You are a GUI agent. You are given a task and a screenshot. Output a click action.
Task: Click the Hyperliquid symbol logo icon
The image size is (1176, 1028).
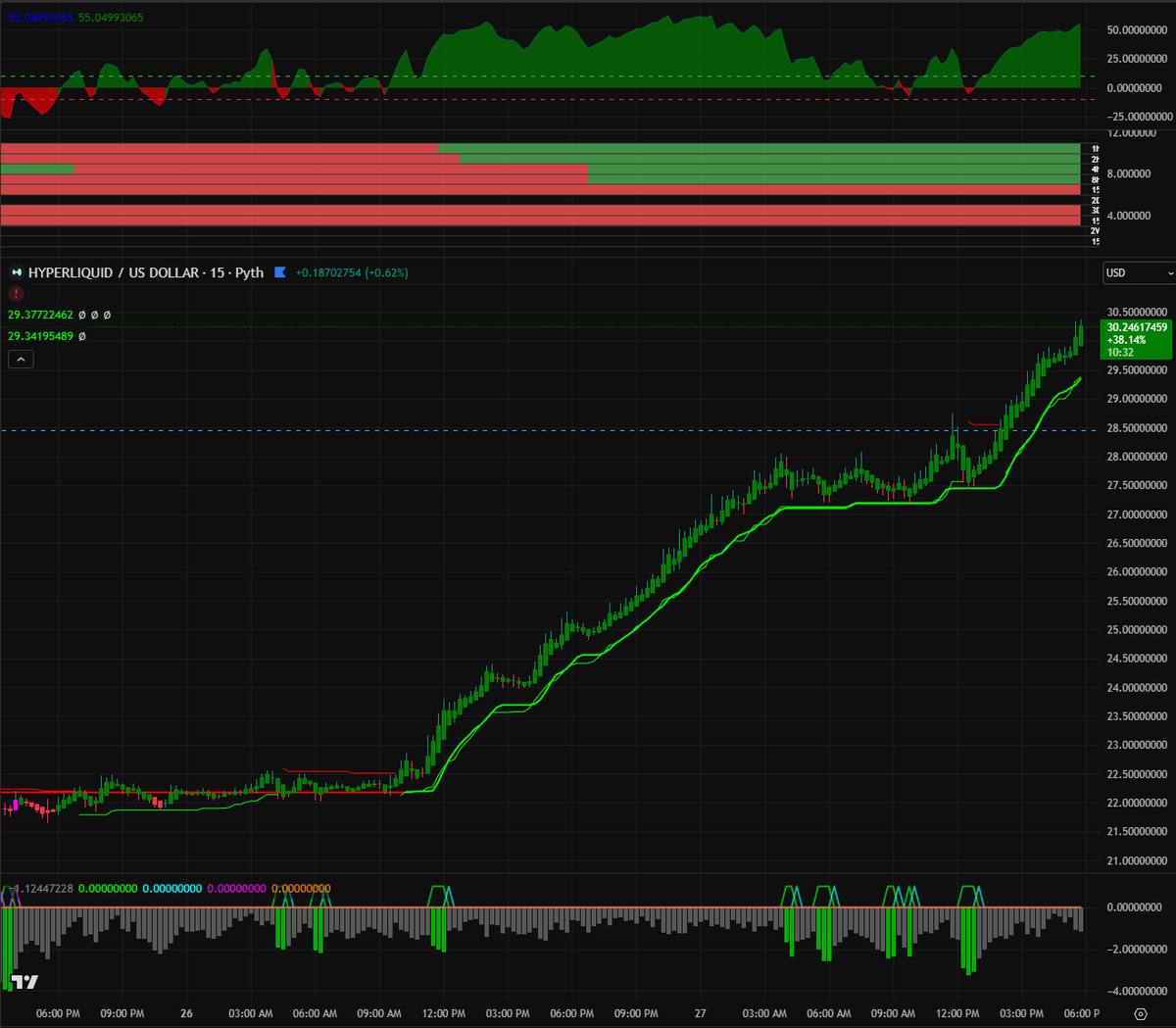[17, 272]
